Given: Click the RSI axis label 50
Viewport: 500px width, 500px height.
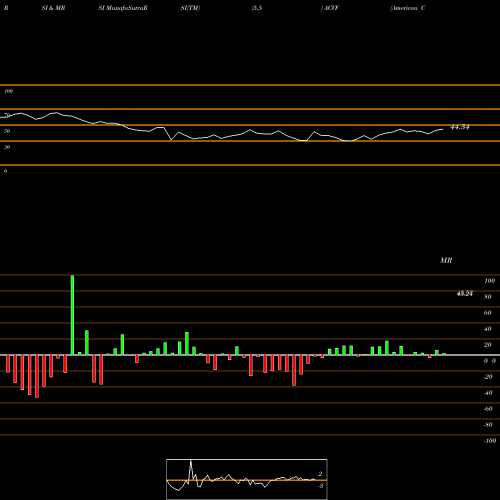Looking at the screenshot, I should tap(7, 131).
